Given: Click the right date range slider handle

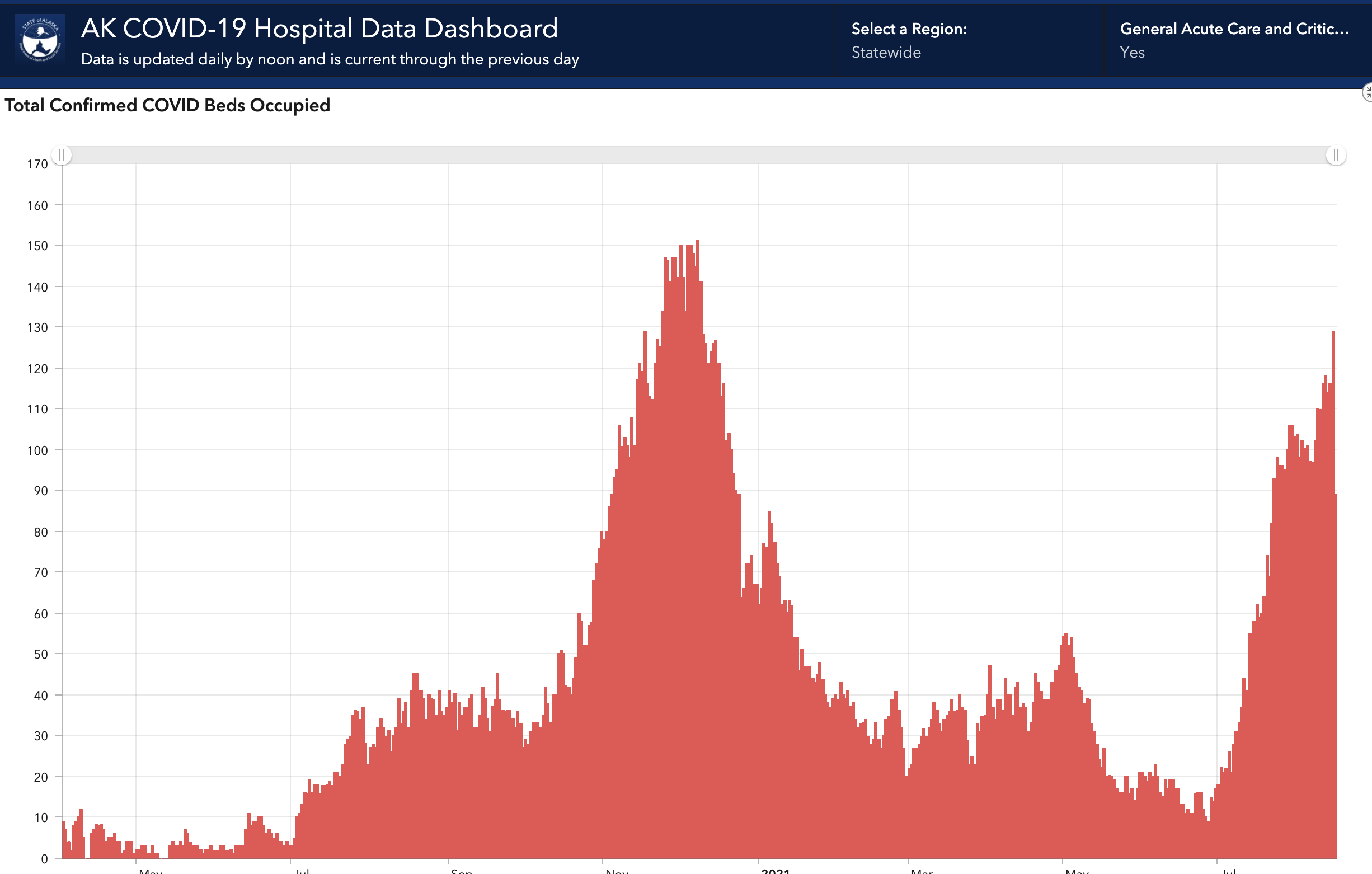Looking at the screenshot, I should tap(1336, 155).
